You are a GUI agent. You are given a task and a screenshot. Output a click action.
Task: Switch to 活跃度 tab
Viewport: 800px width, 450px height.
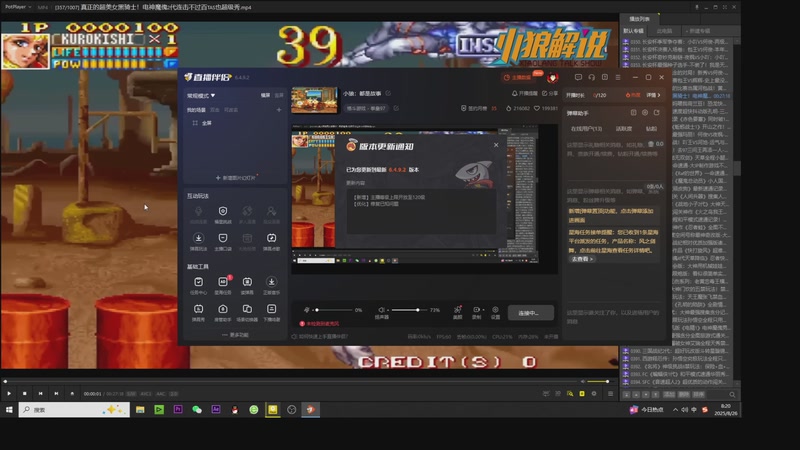point(623,129)
